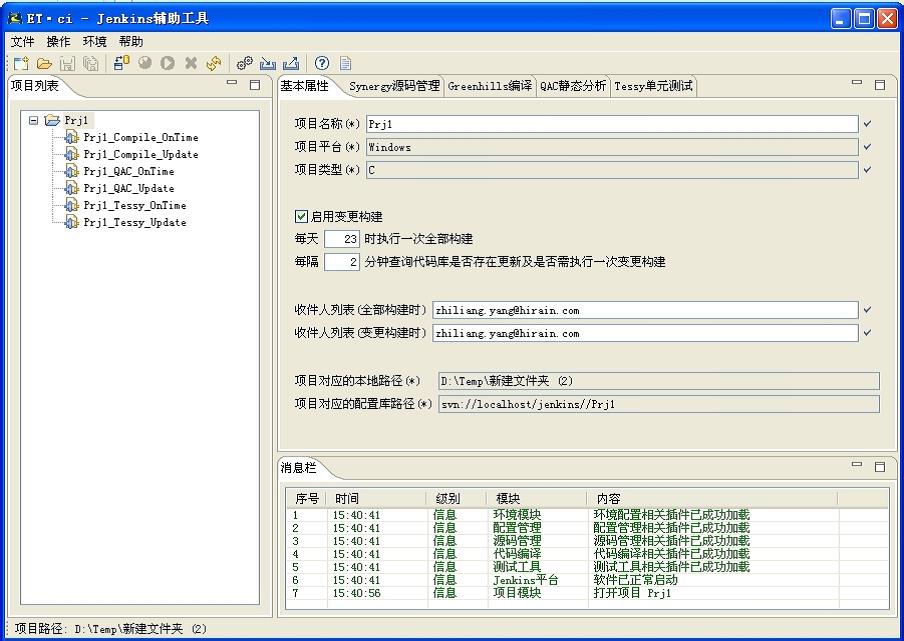Click the server database configuration icon
Image resolution: width=904 pixels, height=641 pixels.
pos(122,63)
